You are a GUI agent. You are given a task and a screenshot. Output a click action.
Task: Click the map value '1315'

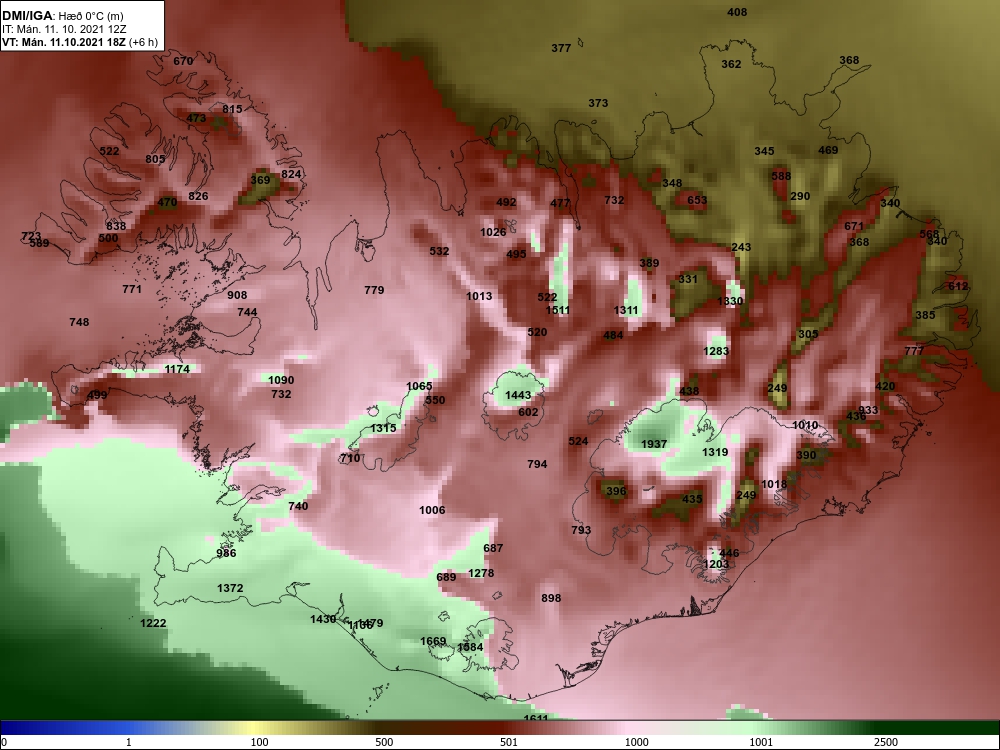click(383, 429)
